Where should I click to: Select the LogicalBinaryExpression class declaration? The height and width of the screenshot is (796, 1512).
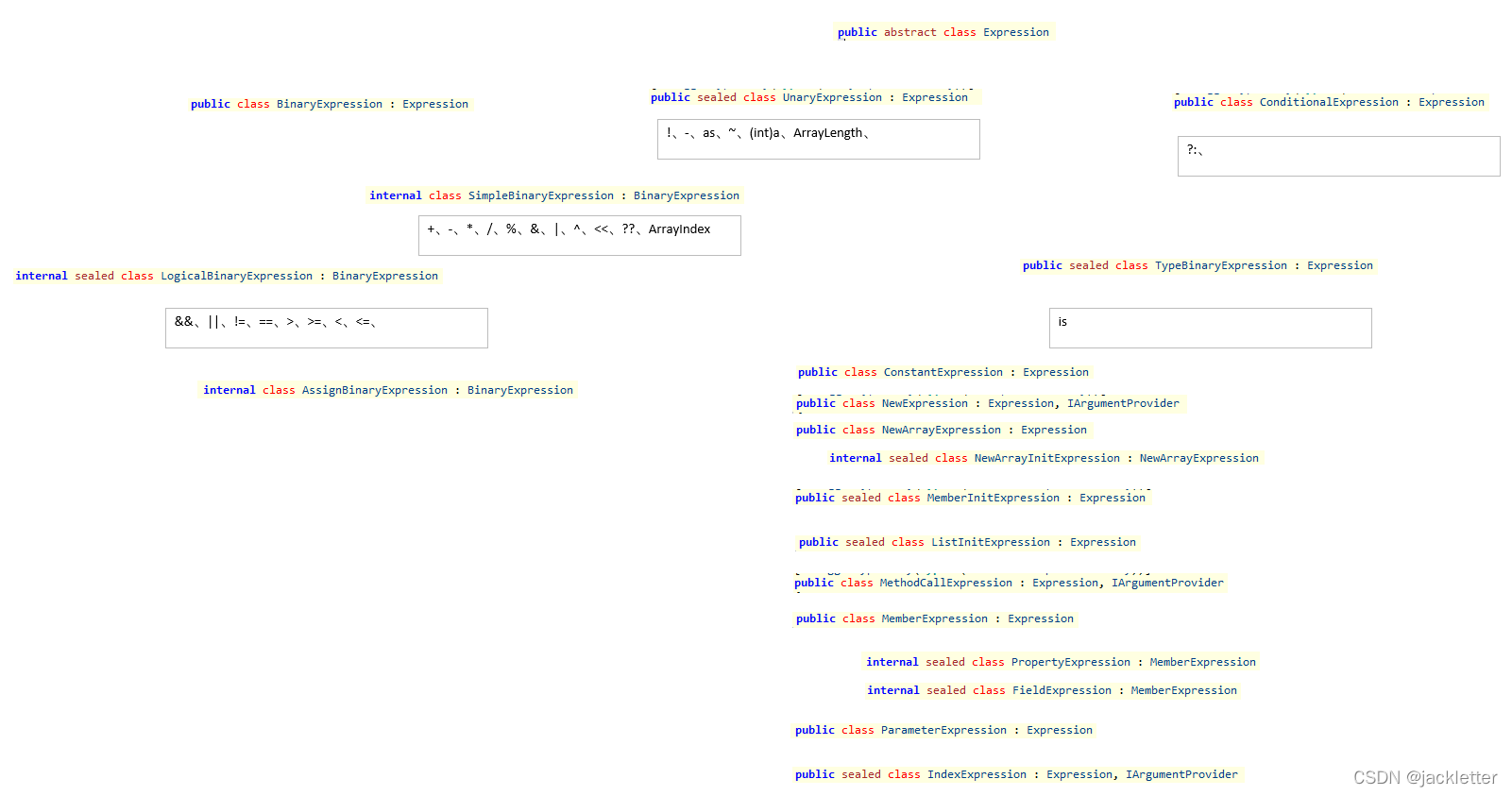point(227,276)
